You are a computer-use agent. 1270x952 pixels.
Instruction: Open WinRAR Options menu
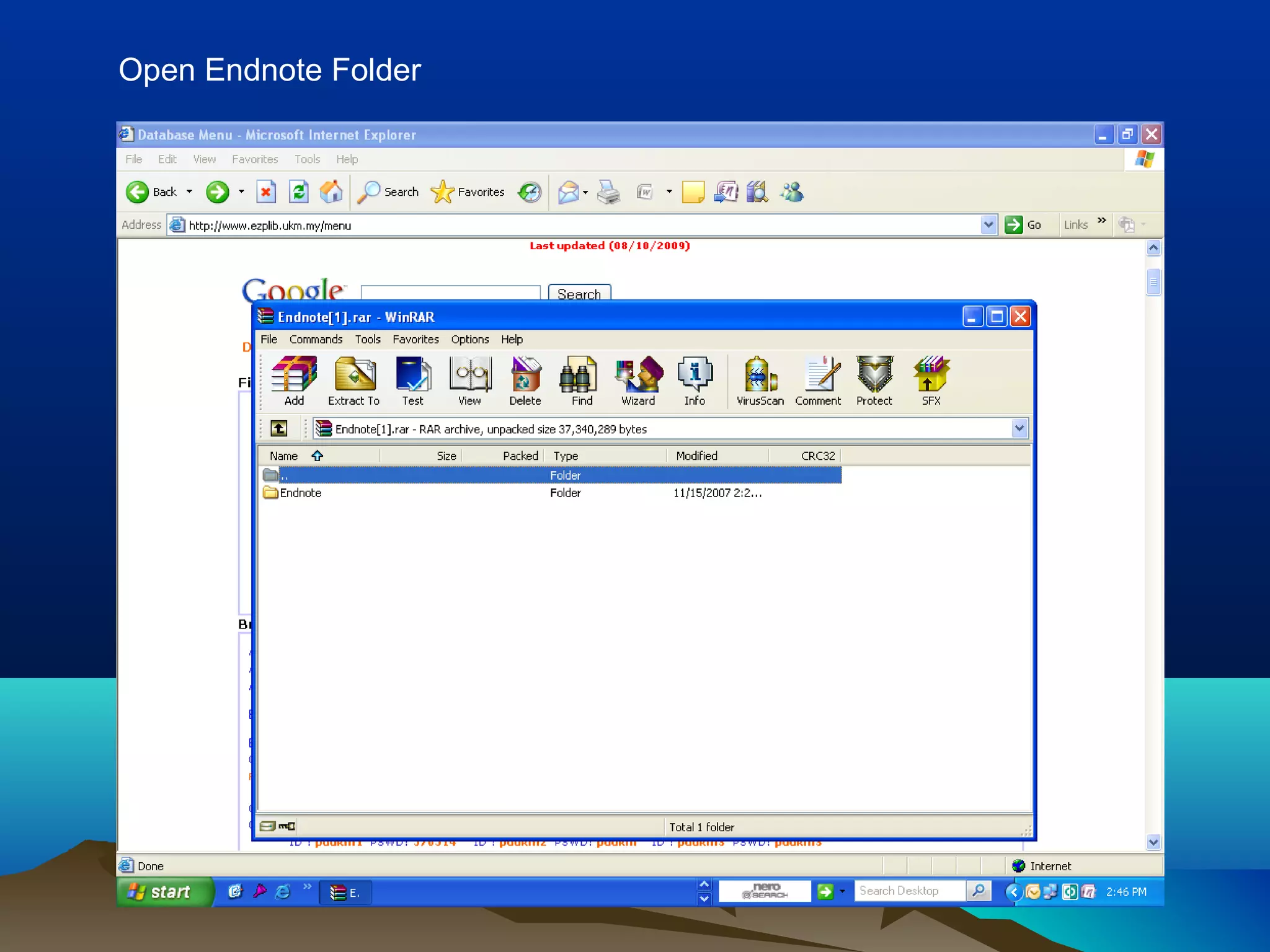(x=469, y=340)
